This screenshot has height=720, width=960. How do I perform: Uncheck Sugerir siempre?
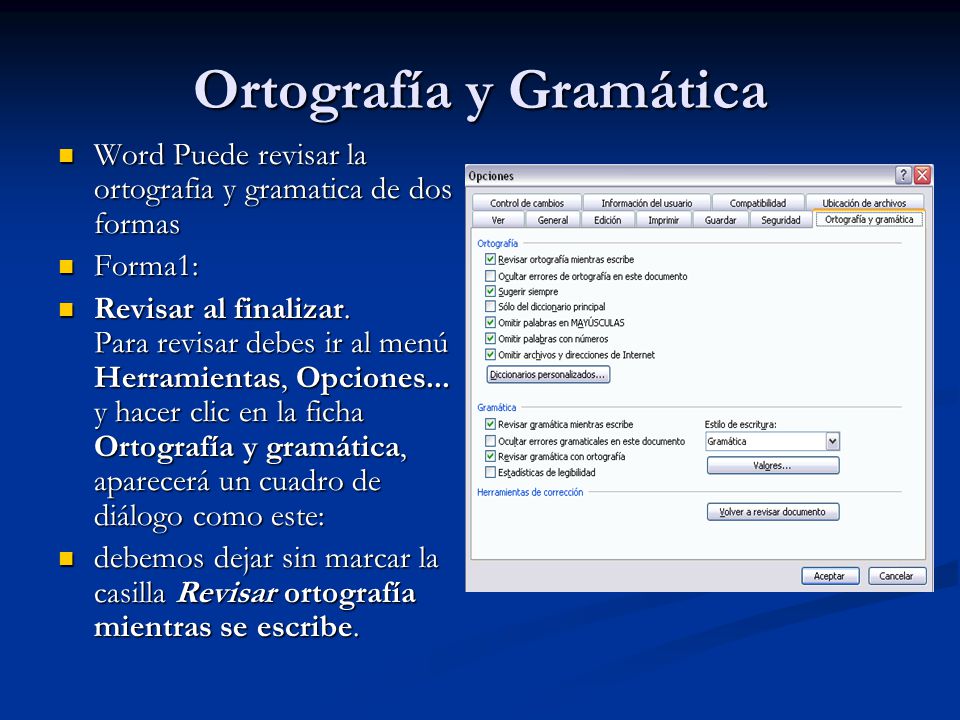click(x=490, y=291)
